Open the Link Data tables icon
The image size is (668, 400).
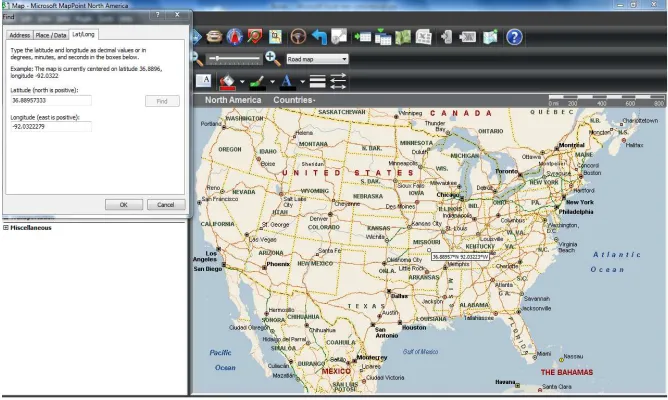coord(383,37)
